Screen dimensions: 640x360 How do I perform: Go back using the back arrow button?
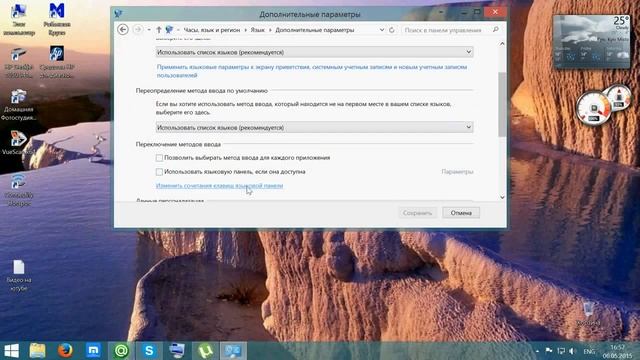123,29
